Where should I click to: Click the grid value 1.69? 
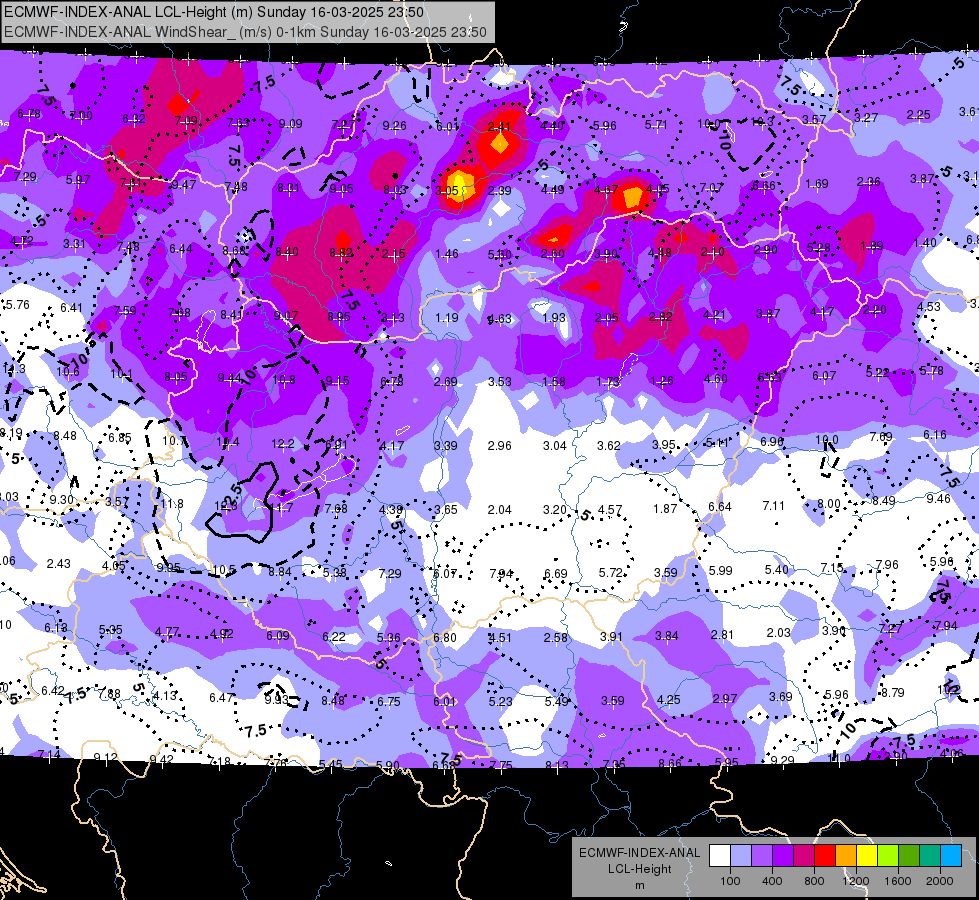click(x=817, y=184)
